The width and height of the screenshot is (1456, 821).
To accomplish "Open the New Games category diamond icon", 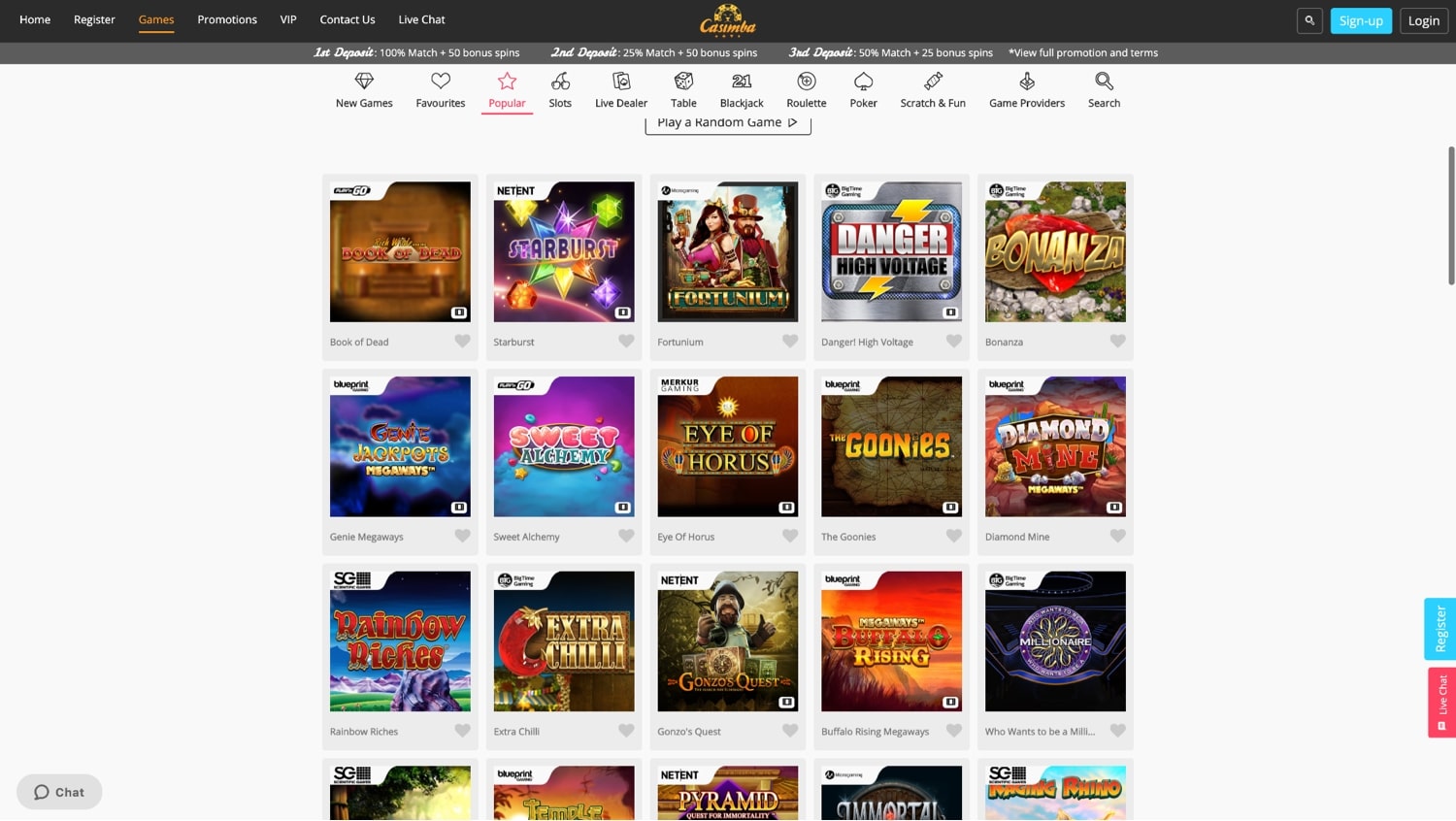I will 364,82.
